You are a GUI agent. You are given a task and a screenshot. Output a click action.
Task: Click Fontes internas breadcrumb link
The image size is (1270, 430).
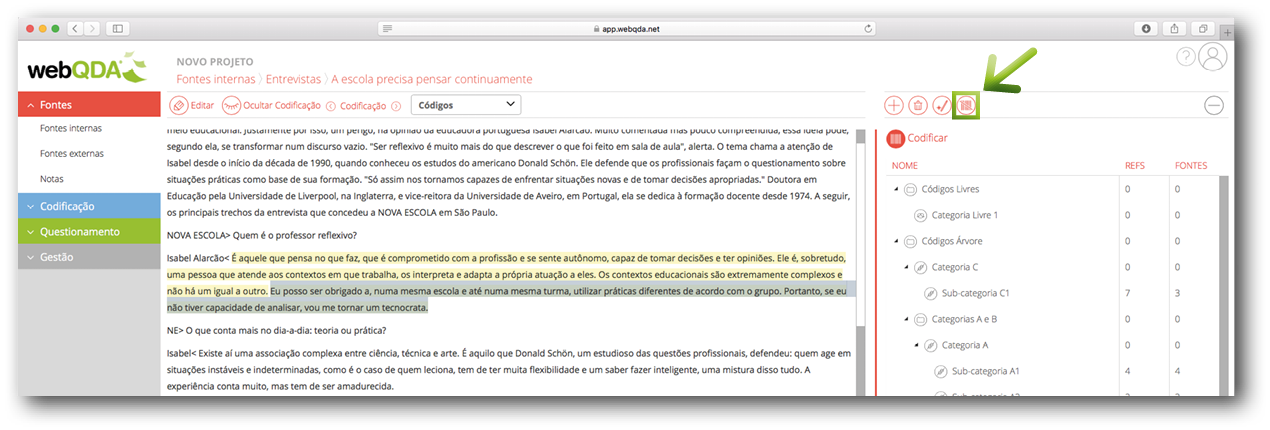pyautogui.click(x=215, y=78)
